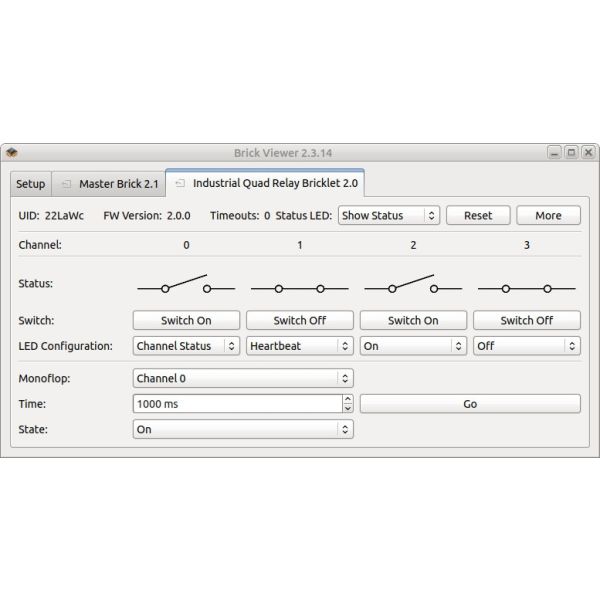Viewport: 600px width, 600px height.
Task: Click channel 0 open relay status symbol
Action: click(186, 284)
